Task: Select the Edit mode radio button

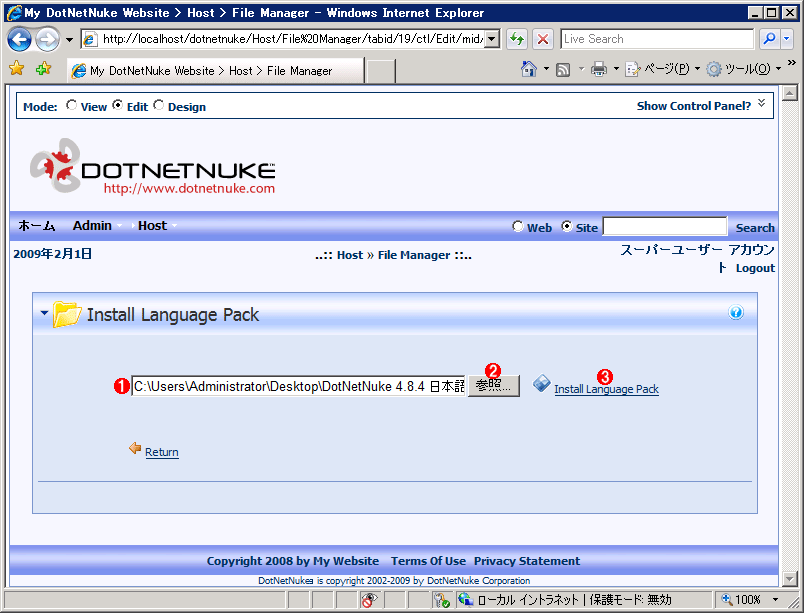Action: 117,105
